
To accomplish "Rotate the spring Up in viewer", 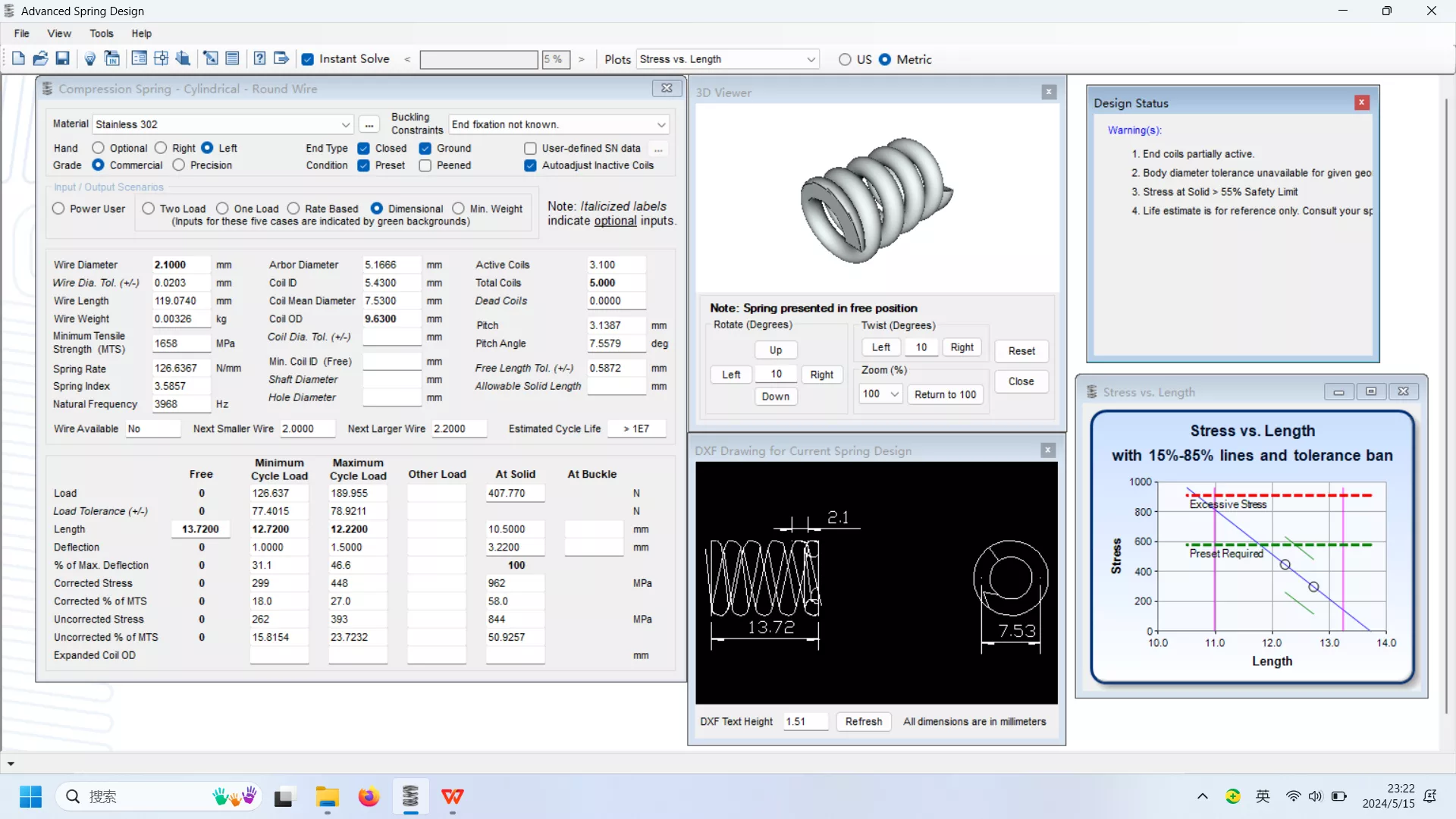I will point(776,350).
